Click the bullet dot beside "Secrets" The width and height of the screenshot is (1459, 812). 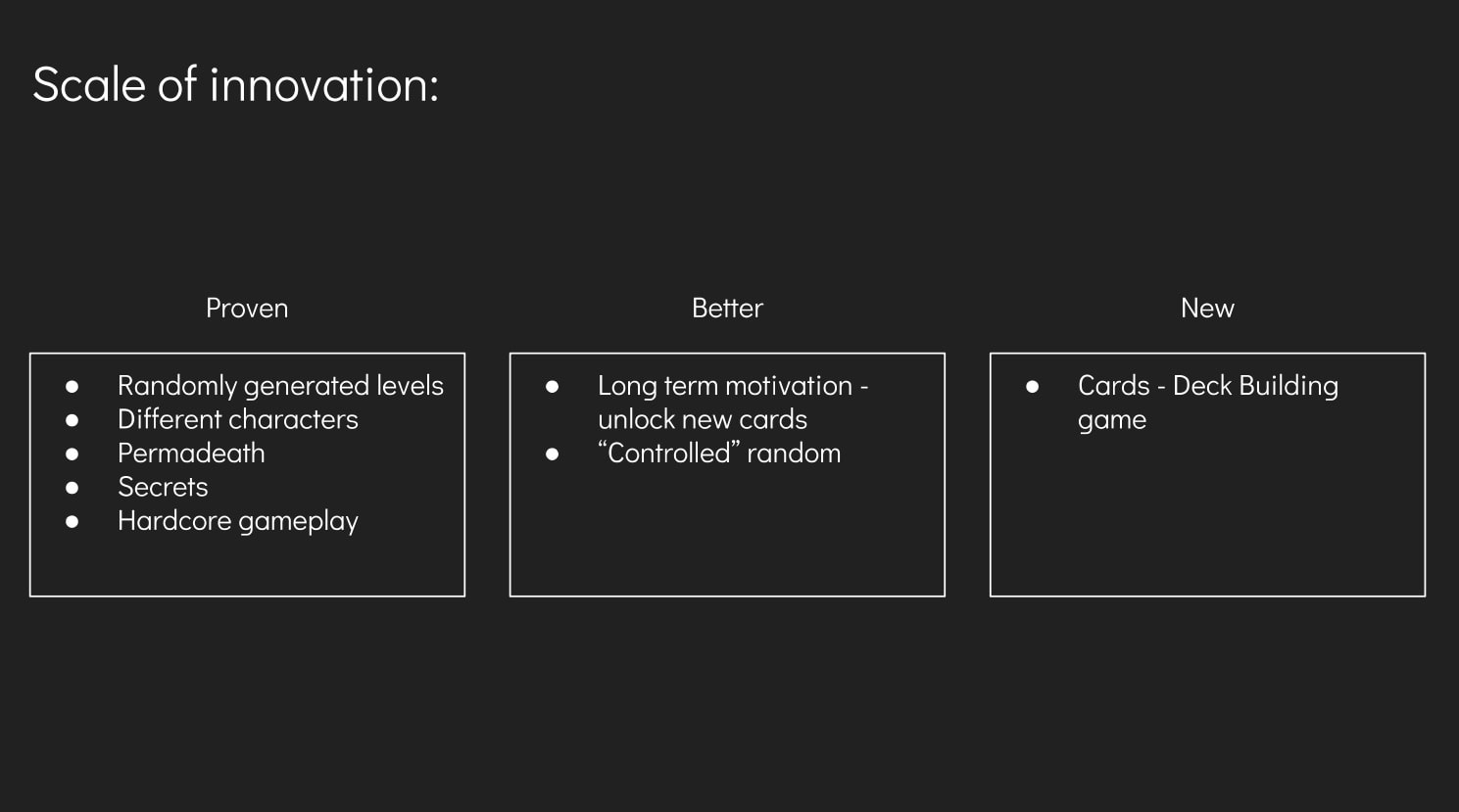click(x=72, y=488)
